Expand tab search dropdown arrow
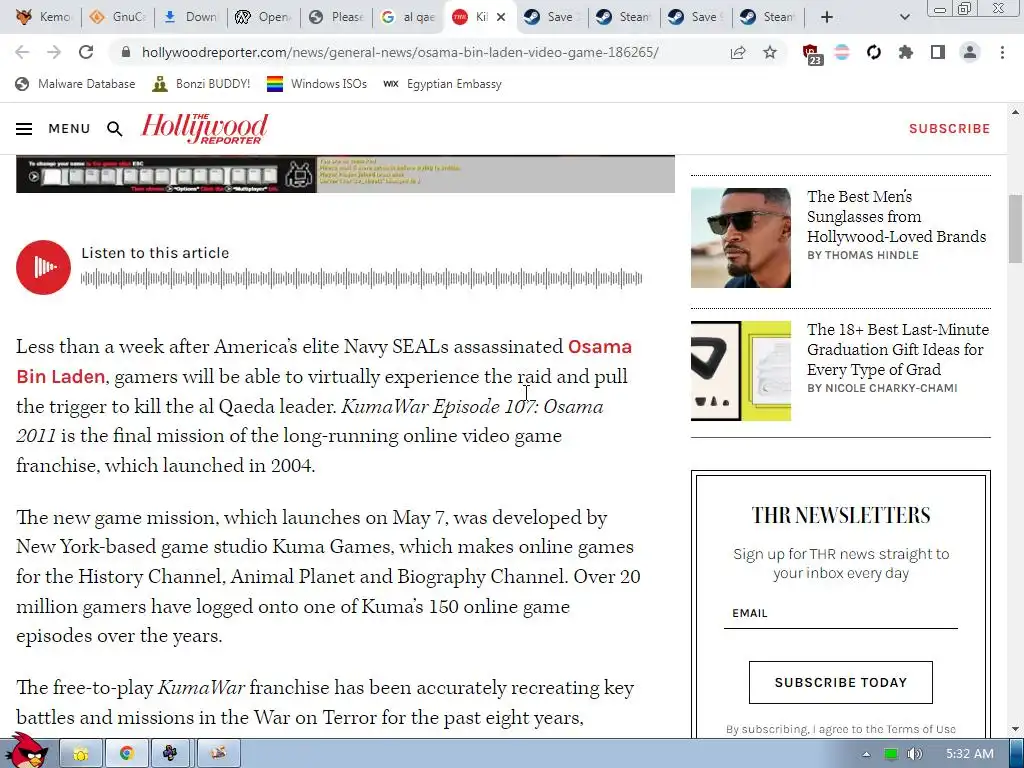 [904, 17]
